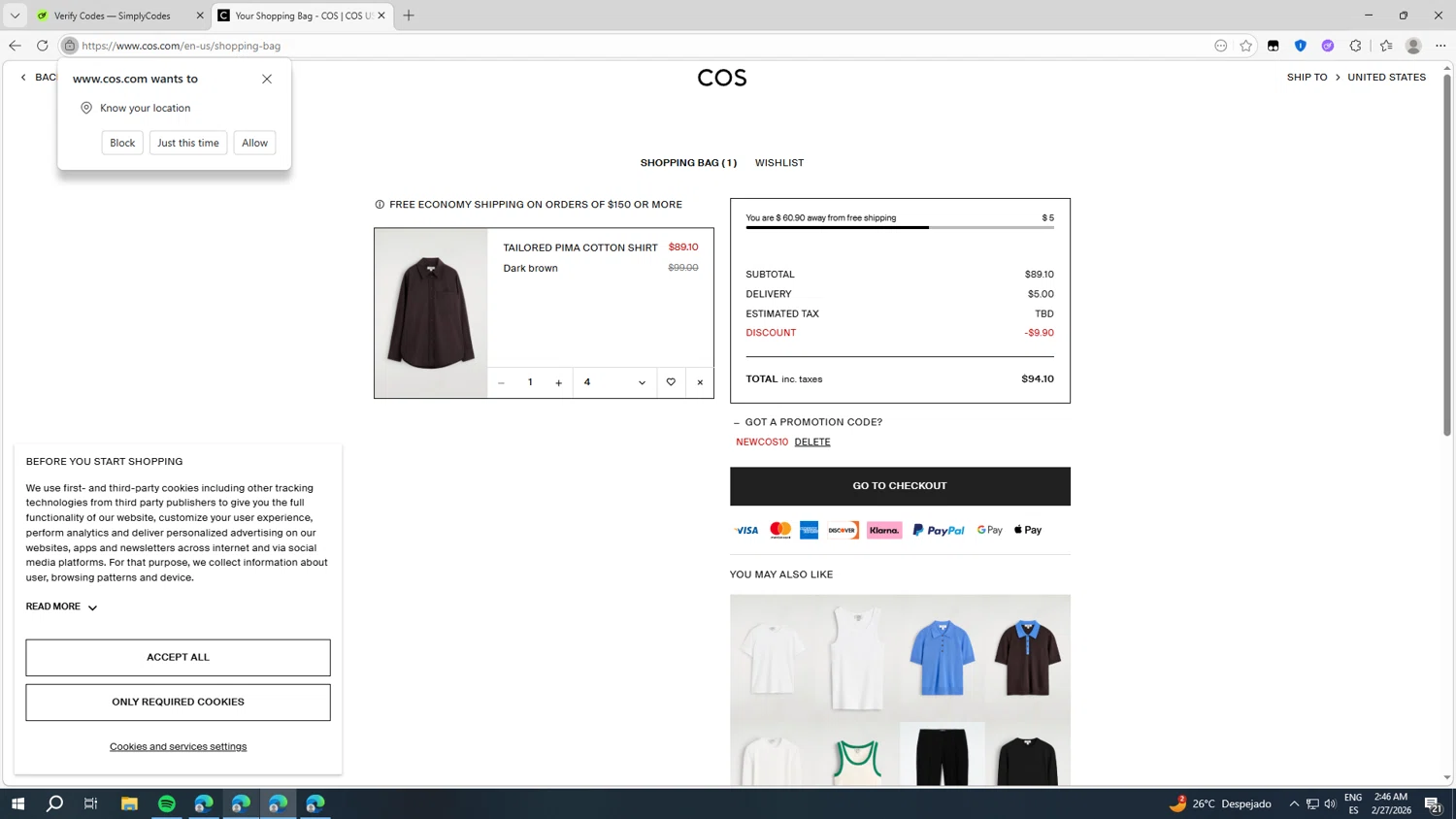Close the location permission popup
Image resolution: width=1456 pixels, height=819 pixels.
267,79
